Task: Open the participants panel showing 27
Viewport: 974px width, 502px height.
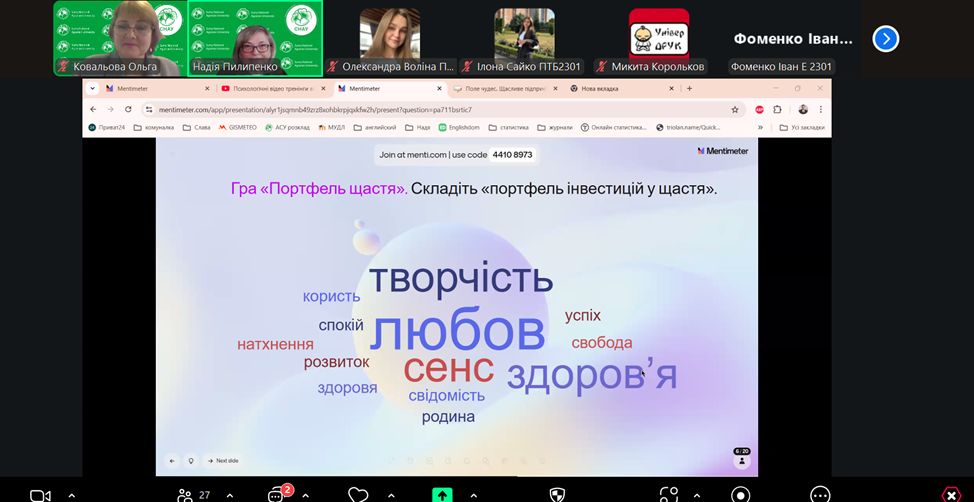Action: pos(185,495)
